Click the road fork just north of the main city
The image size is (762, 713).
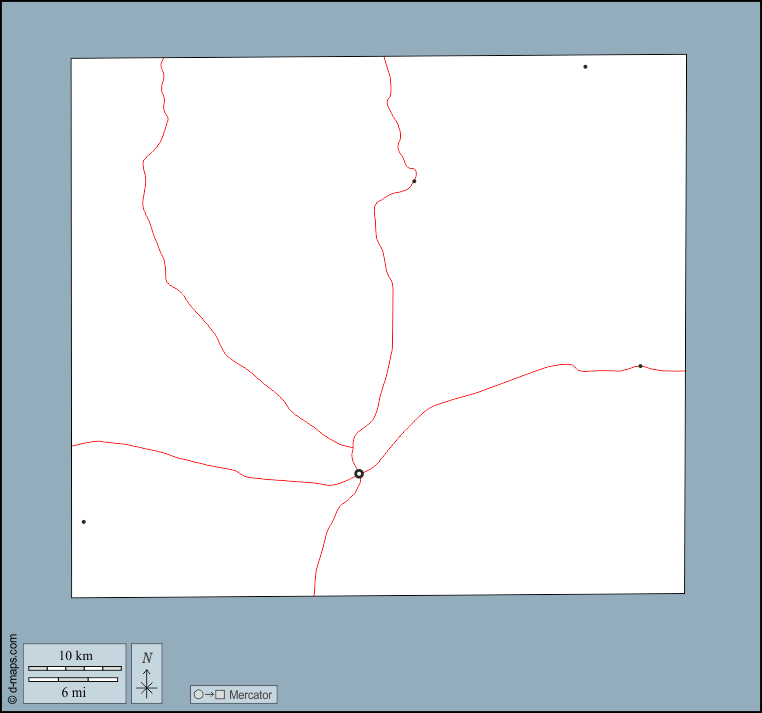352,448
